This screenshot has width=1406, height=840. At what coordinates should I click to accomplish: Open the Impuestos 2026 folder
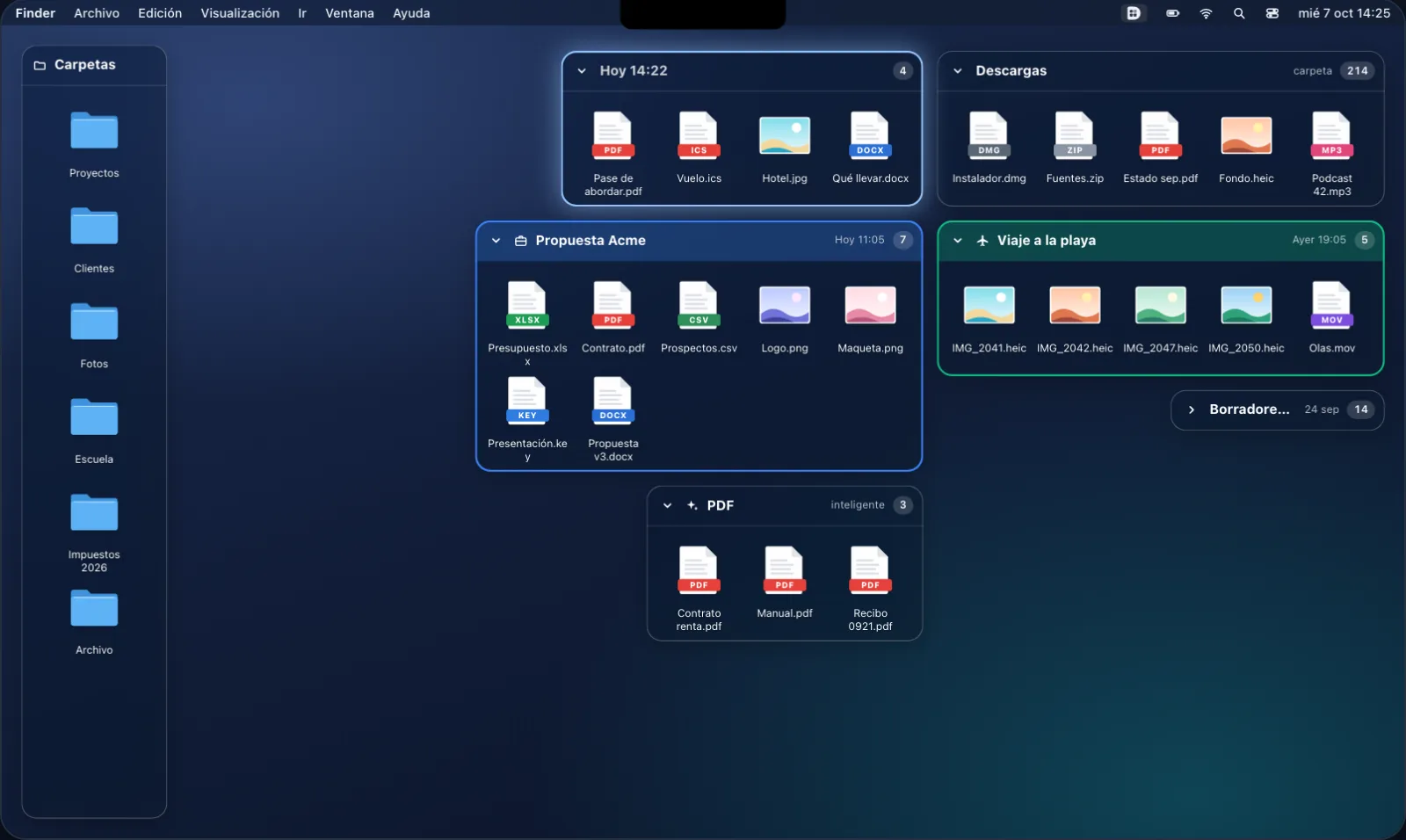click(x=94, y=533)
